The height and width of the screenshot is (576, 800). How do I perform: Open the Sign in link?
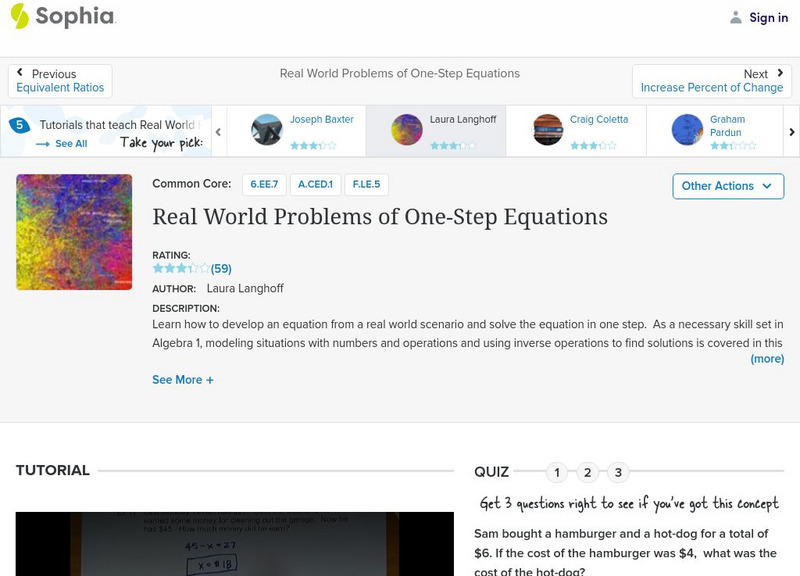coord(768,17)
